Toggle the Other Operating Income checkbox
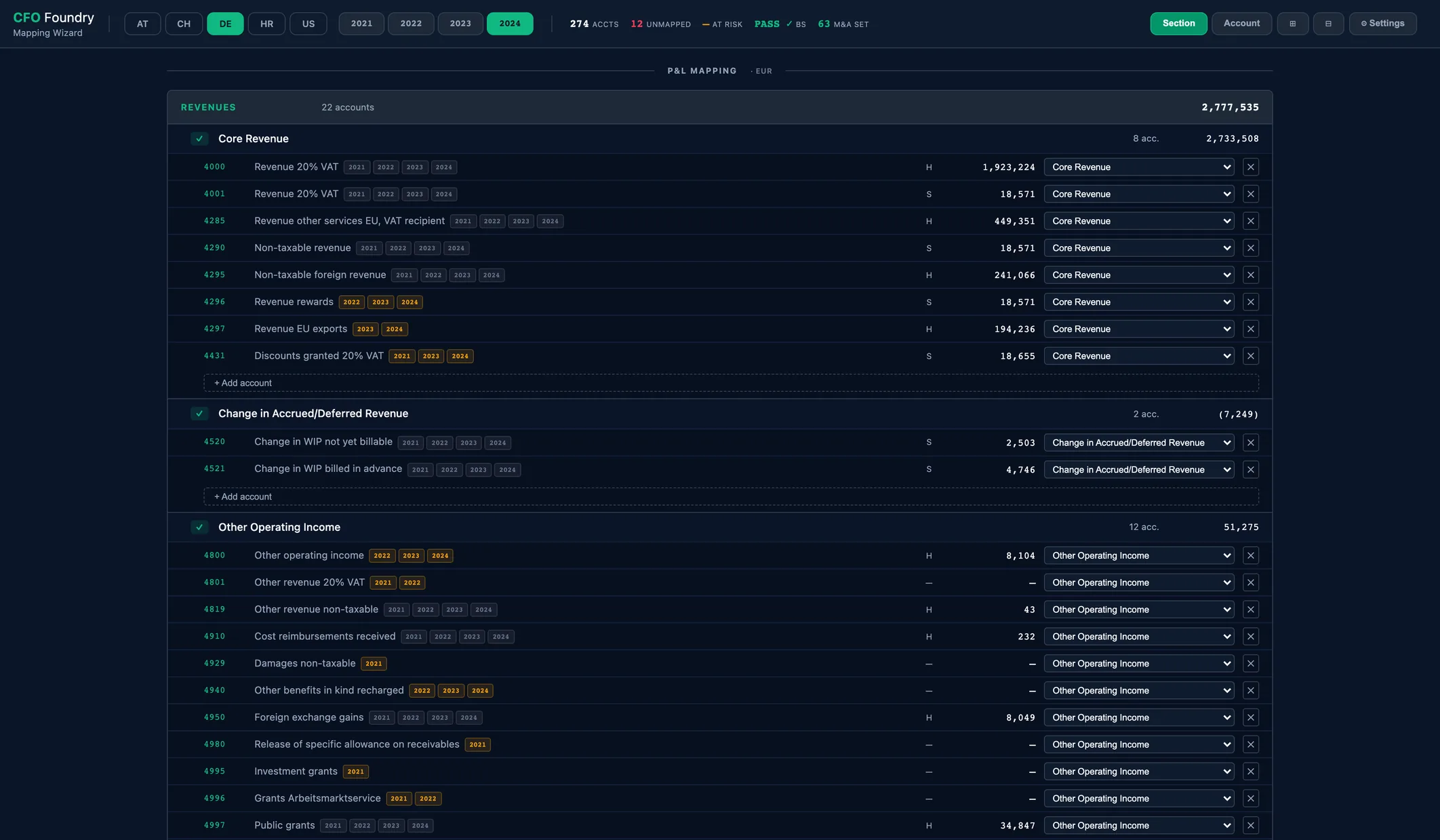Viewport: 1440px width, 840px height. (199, 527)
